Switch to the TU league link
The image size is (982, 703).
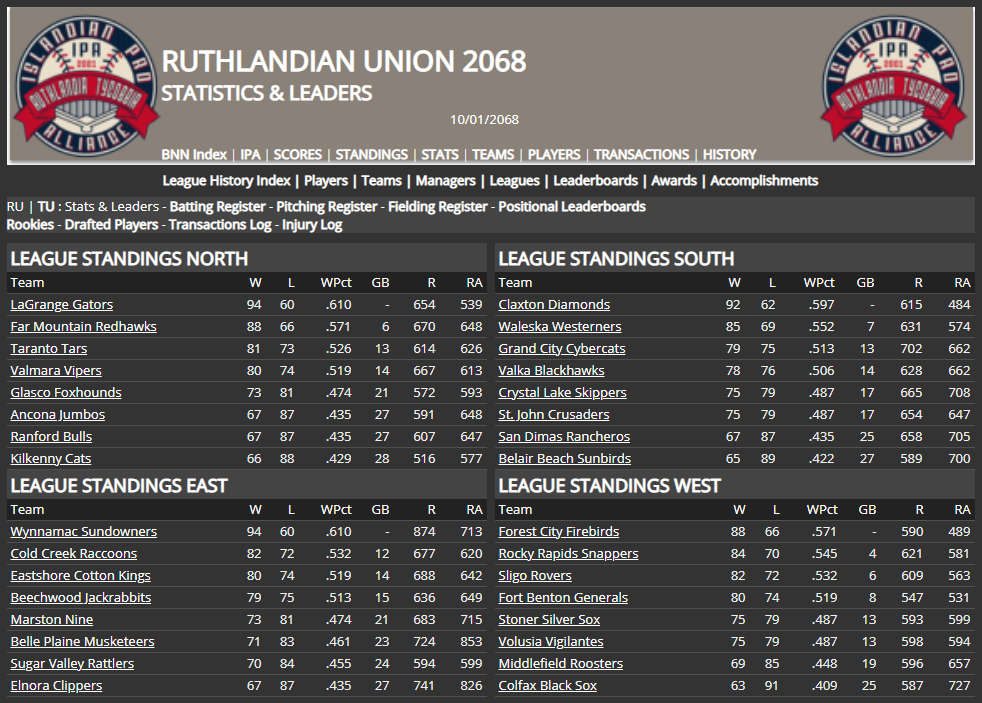[46, 207]
